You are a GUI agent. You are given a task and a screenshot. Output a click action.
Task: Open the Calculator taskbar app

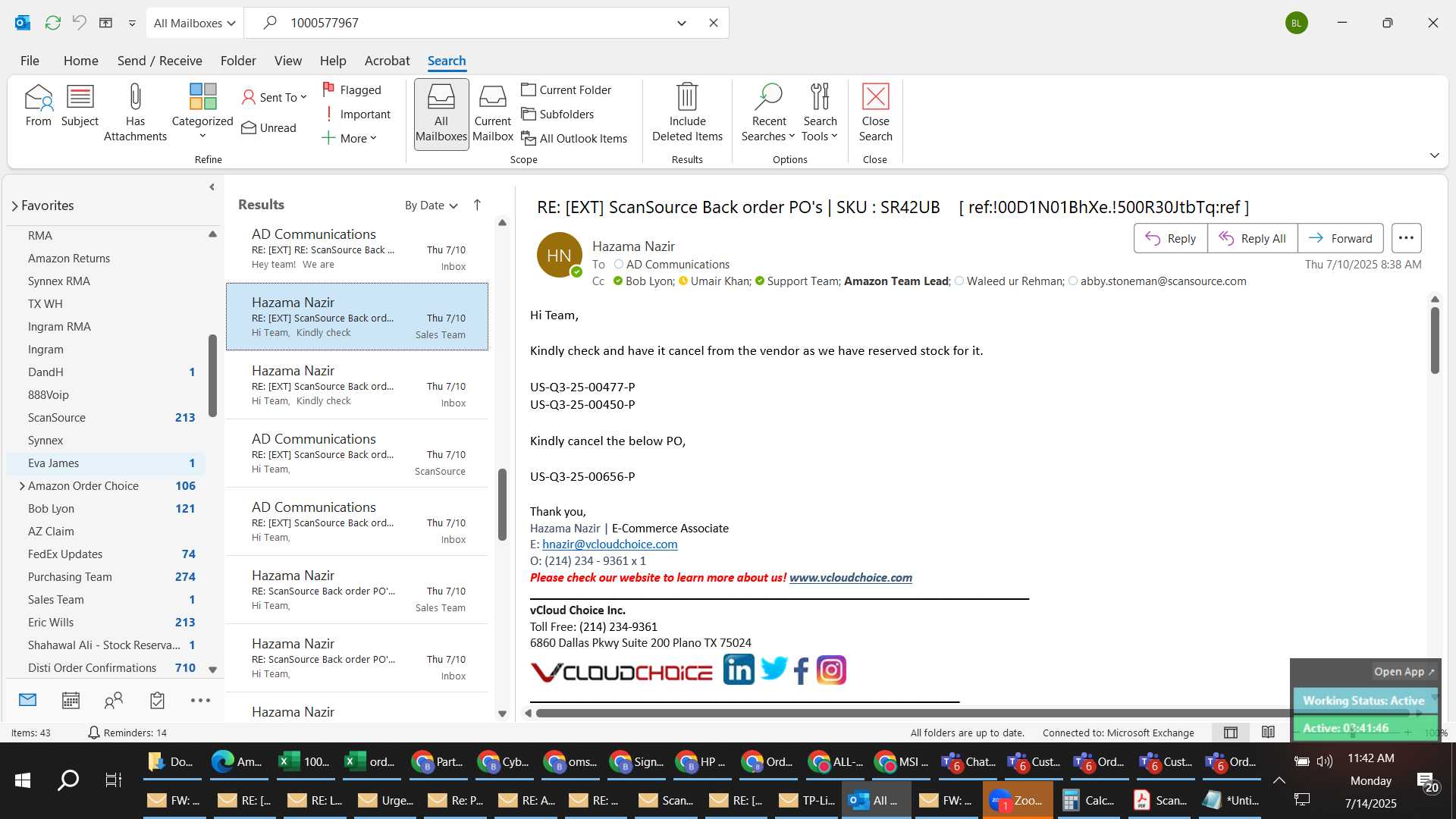click(1089, 801)
